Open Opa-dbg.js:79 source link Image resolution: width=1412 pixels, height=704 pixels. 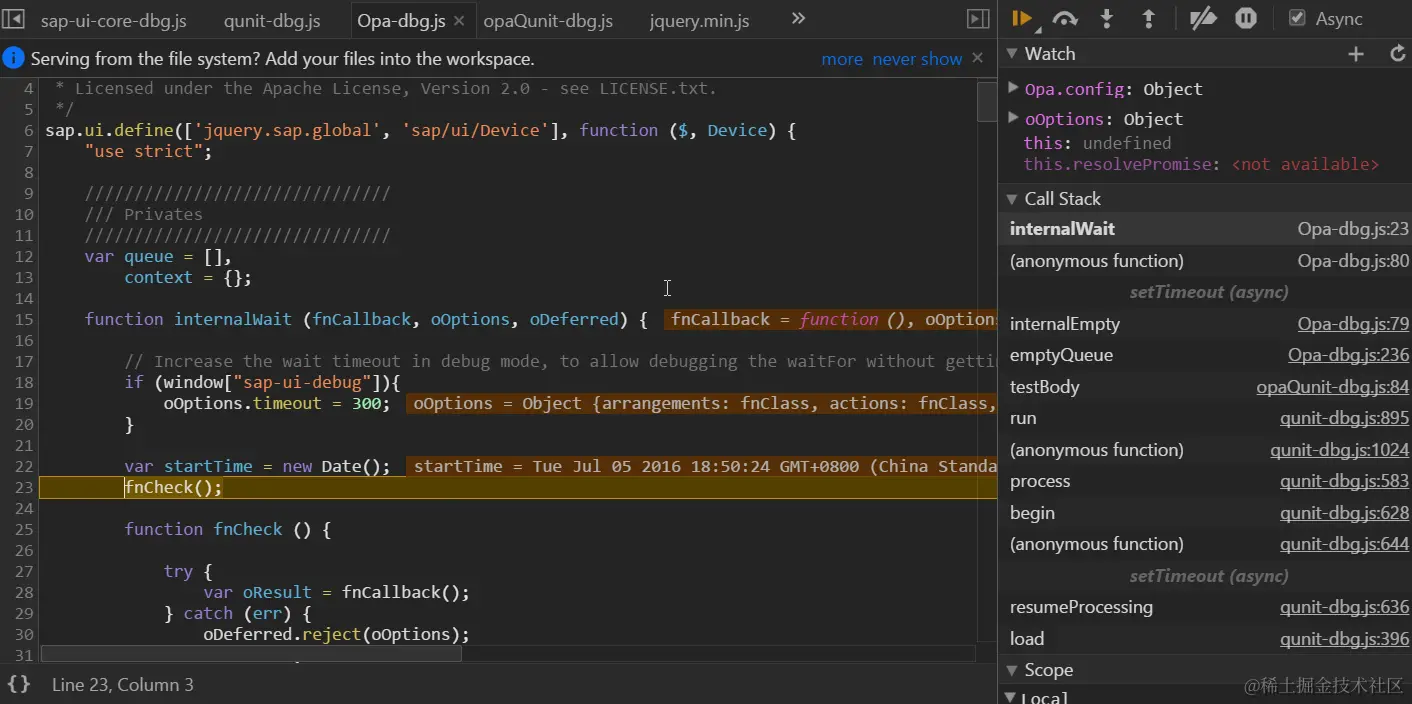pyautogui.click(x=1353, y=324)
